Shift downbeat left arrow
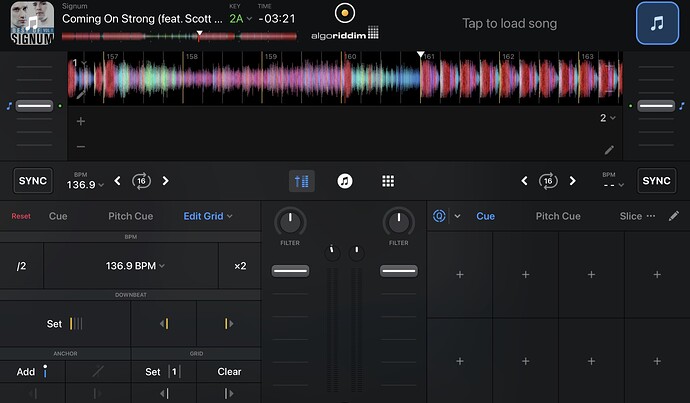Screen dimensions: 690x403 click(164, 324)
